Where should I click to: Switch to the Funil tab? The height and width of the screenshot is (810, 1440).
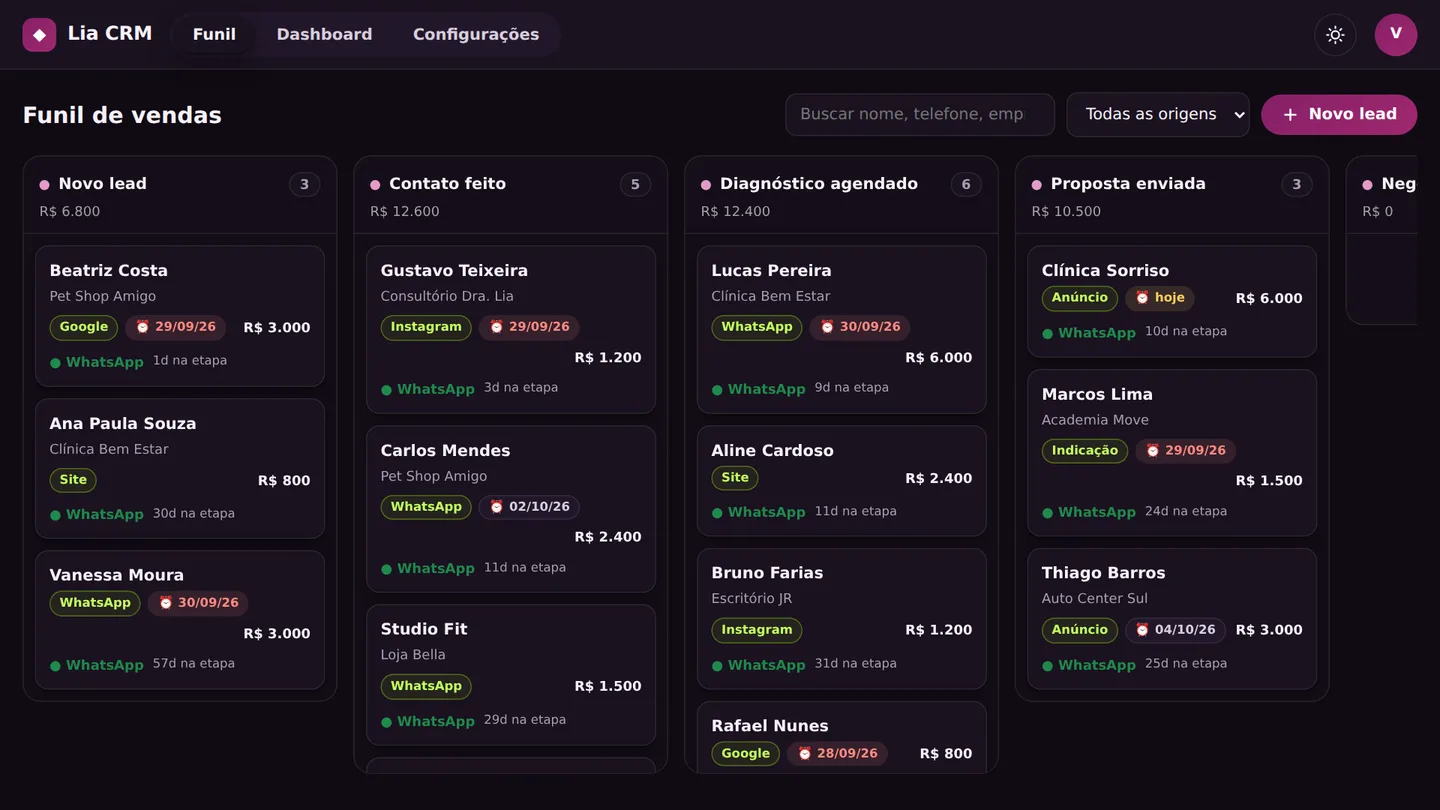coord(214,35)
